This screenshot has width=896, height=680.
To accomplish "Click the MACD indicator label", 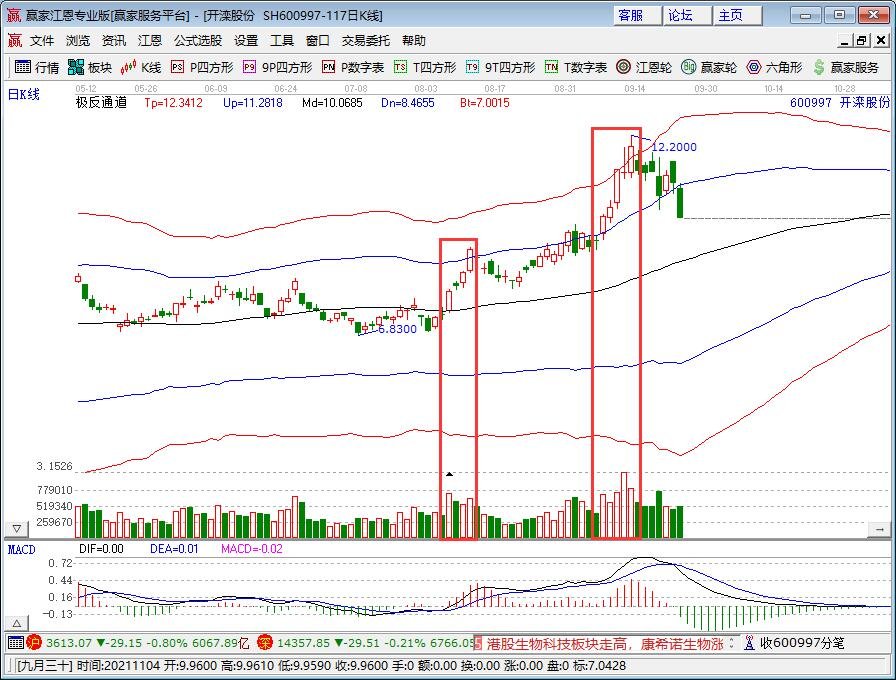I will coord(22,550).
